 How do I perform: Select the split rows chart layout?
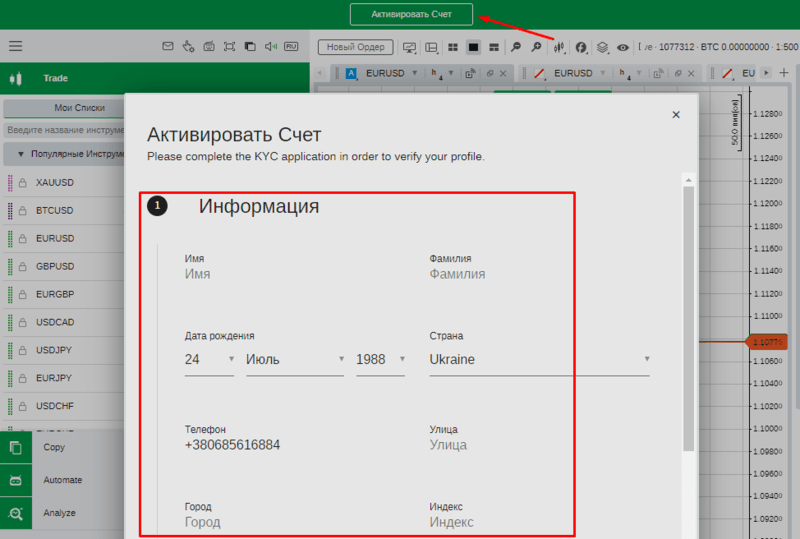(x=494, y=47)
